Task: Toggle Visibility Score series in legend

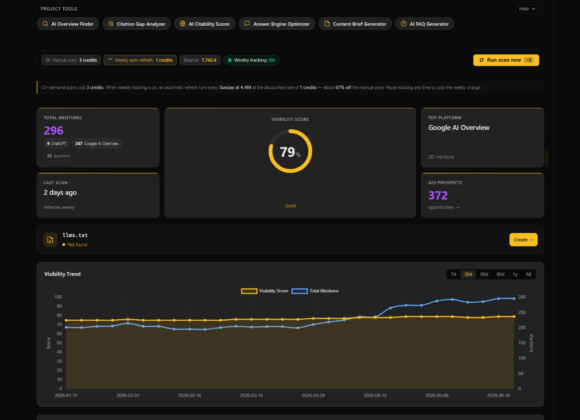Action: click(264, 291)
